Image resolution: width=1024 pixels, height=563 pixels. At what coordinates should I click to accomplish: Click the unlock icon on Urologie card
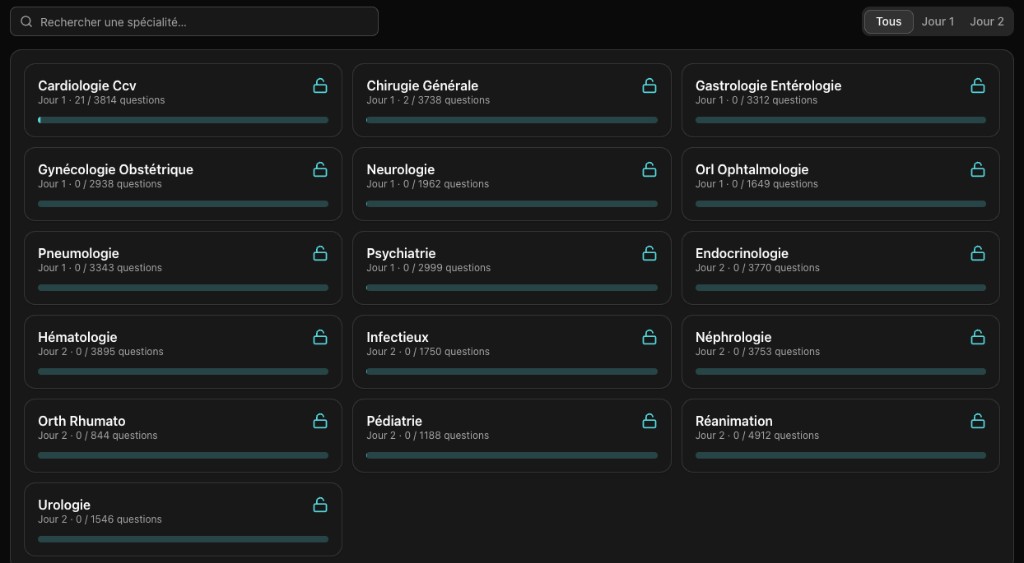320,505
